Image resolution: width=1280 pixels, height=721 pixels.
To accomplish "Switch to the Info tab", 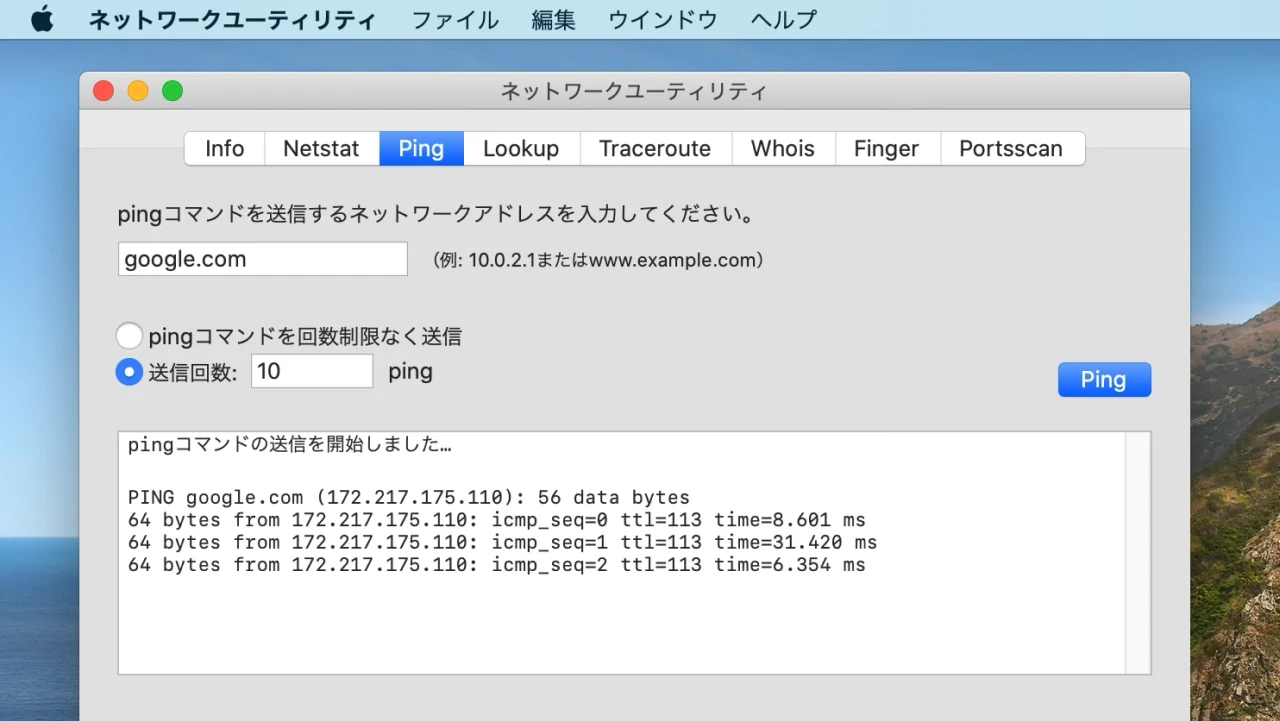I will coord(223,148).
